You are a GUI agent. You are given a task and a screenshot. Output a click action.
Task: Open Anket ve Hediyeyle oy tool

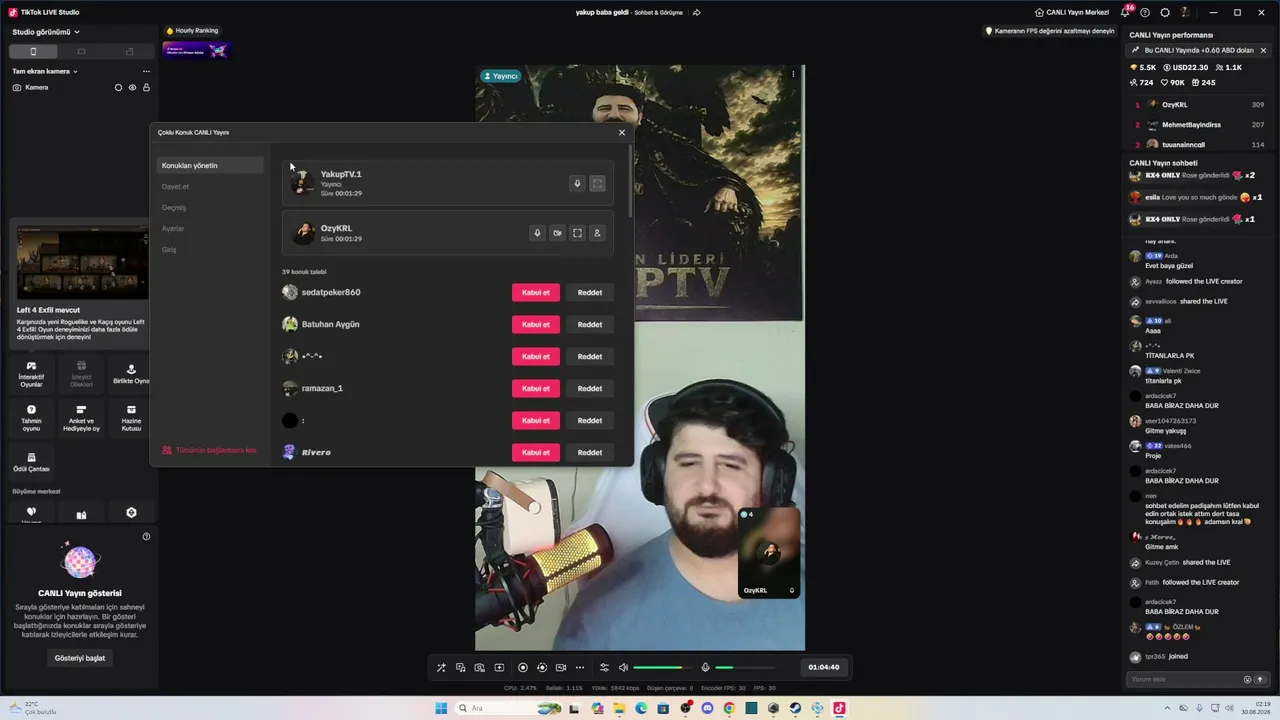click(x=81, y=418)
